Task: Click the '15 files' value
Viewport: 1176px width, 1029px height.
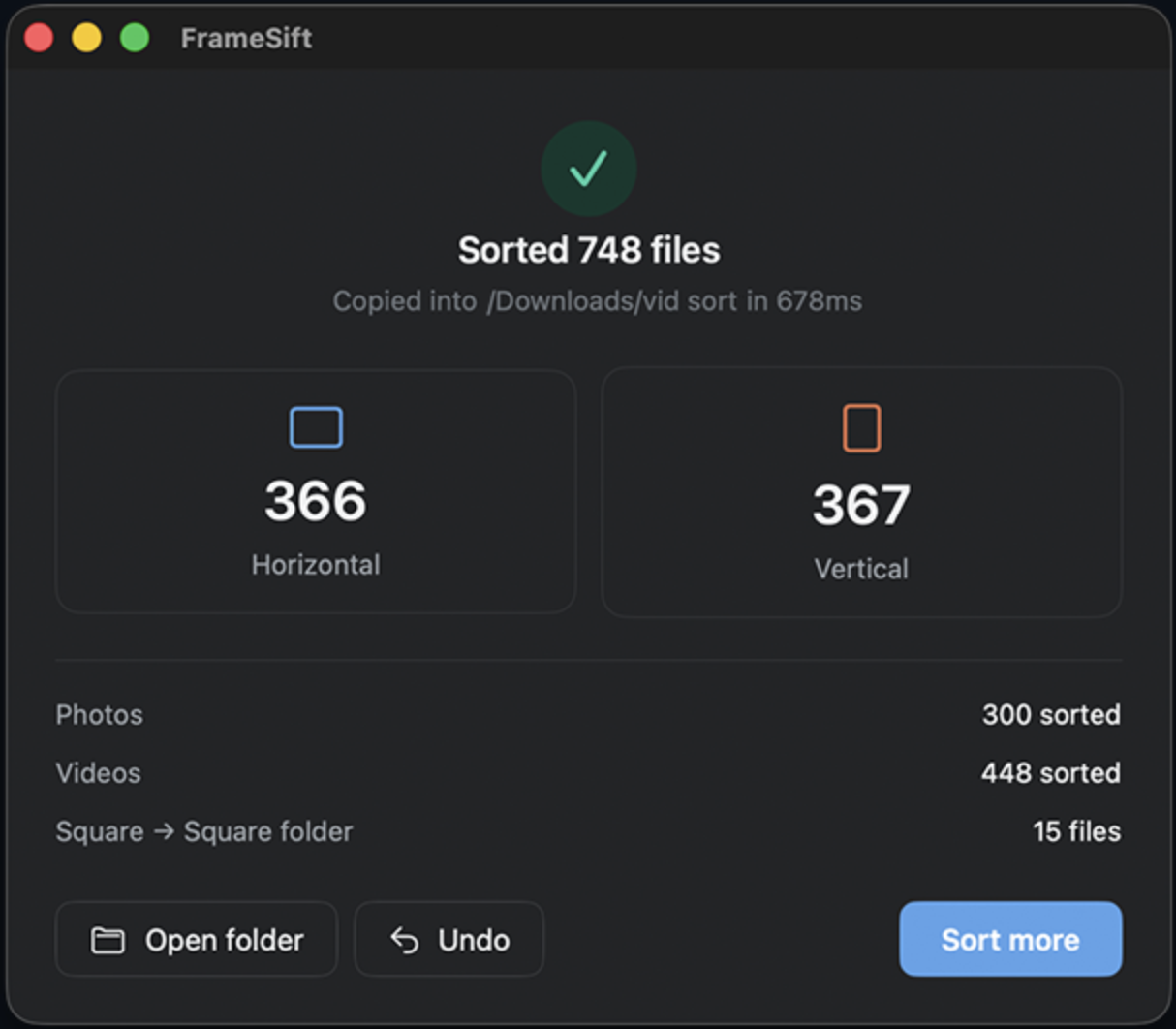Action: tap(1076, 831)
